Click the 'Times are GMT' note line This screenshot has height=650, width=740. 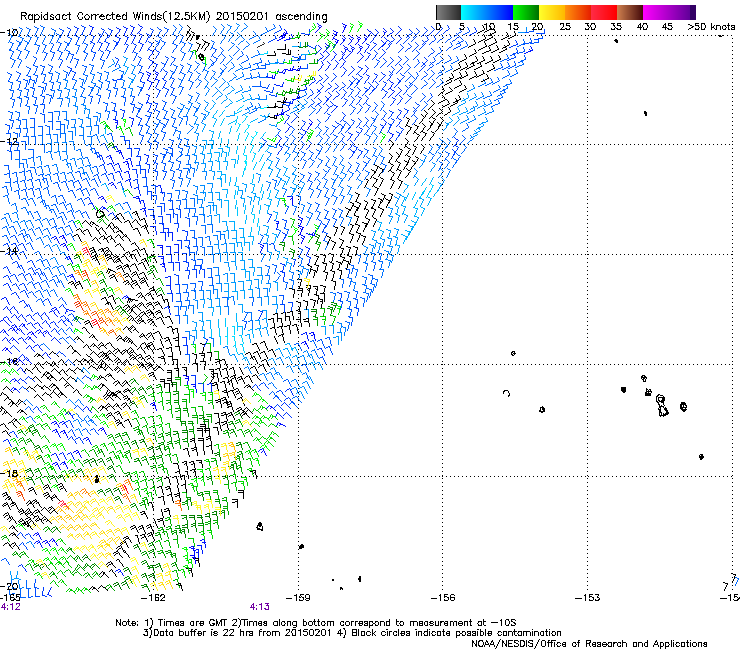point(316,623)
